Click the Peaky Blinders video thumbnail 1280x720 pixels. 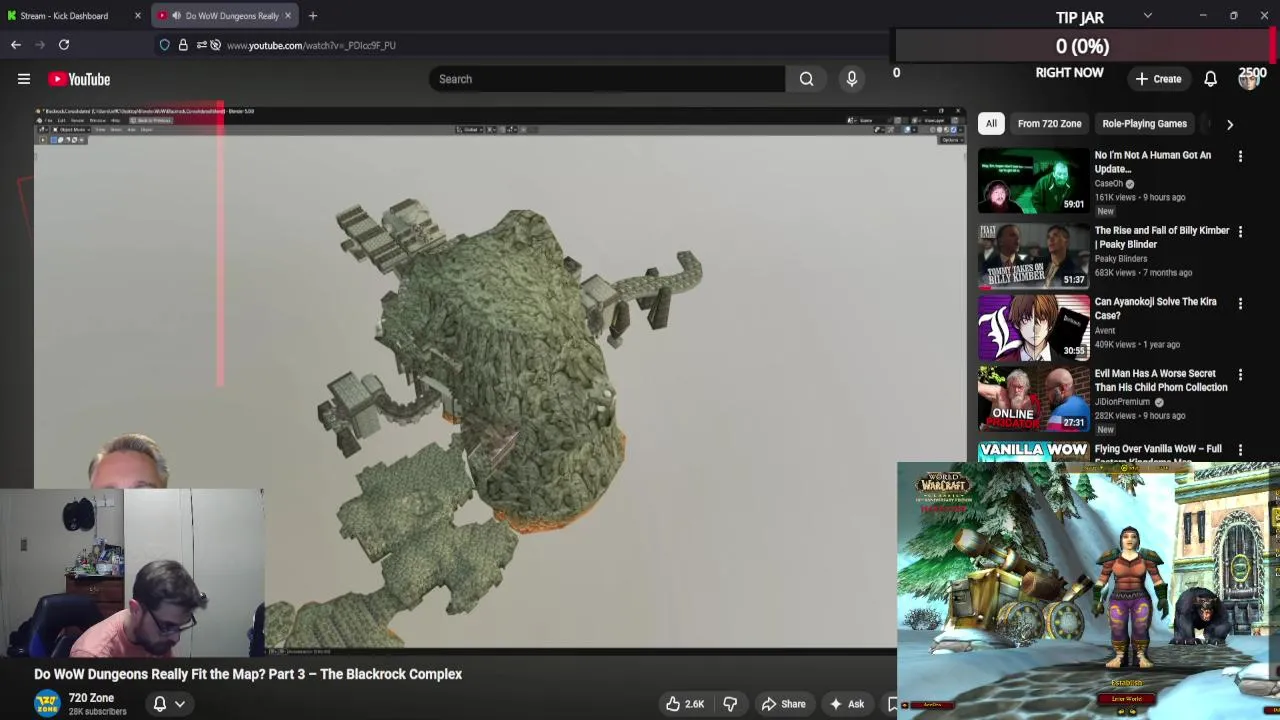click(1033, 256)
